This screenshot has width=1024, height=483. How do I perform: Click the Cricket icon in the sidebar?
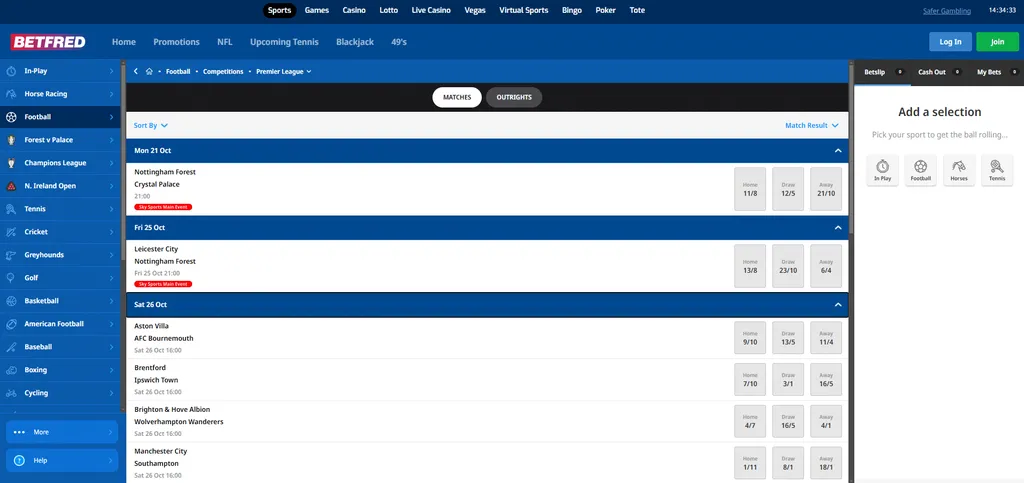11,232
